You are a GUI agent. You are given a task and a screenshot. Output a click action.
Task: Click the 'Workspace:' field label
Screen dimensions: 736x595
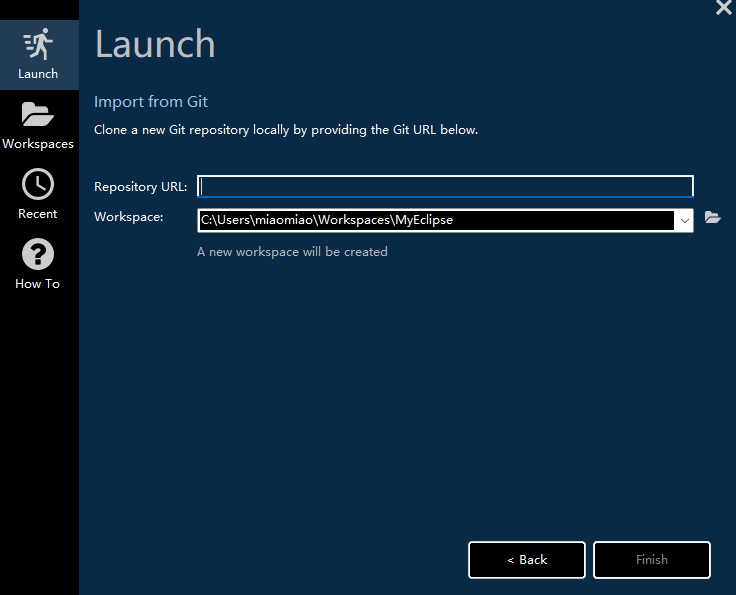[x=129, y=216]
